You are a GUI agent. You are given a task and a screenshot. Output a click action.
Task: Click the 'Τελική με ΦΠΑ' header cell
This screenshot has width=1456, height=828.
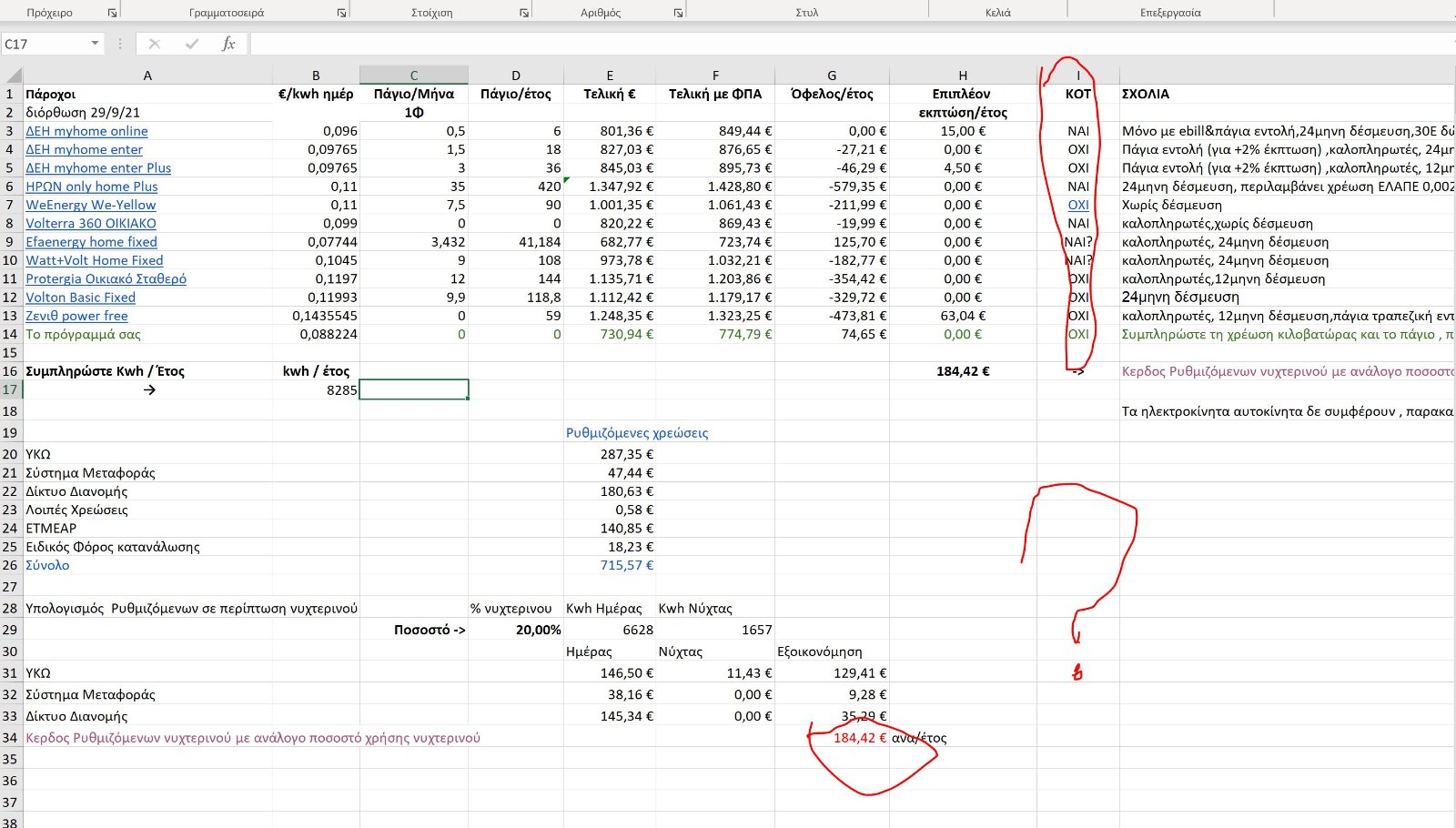(x=715, y=94)
